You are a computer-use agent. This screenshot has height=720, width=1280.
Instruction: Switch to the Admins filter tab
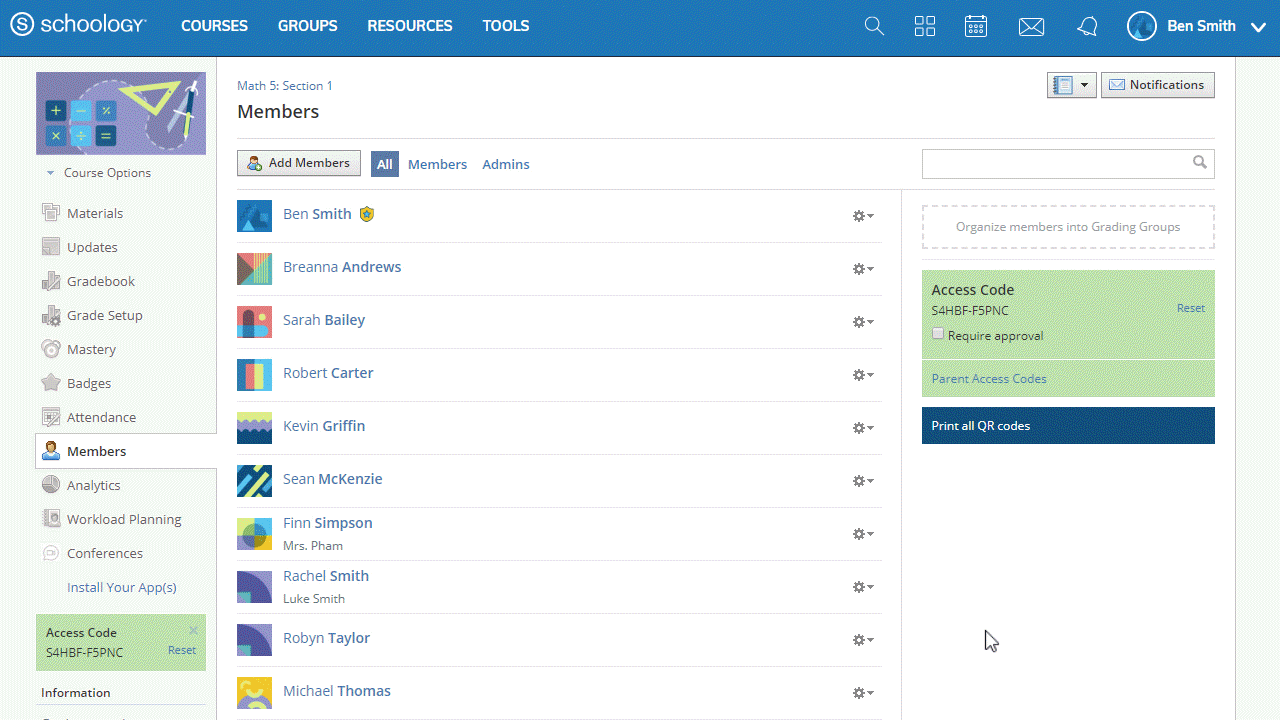pyautogui.click(x=506, y=164)
